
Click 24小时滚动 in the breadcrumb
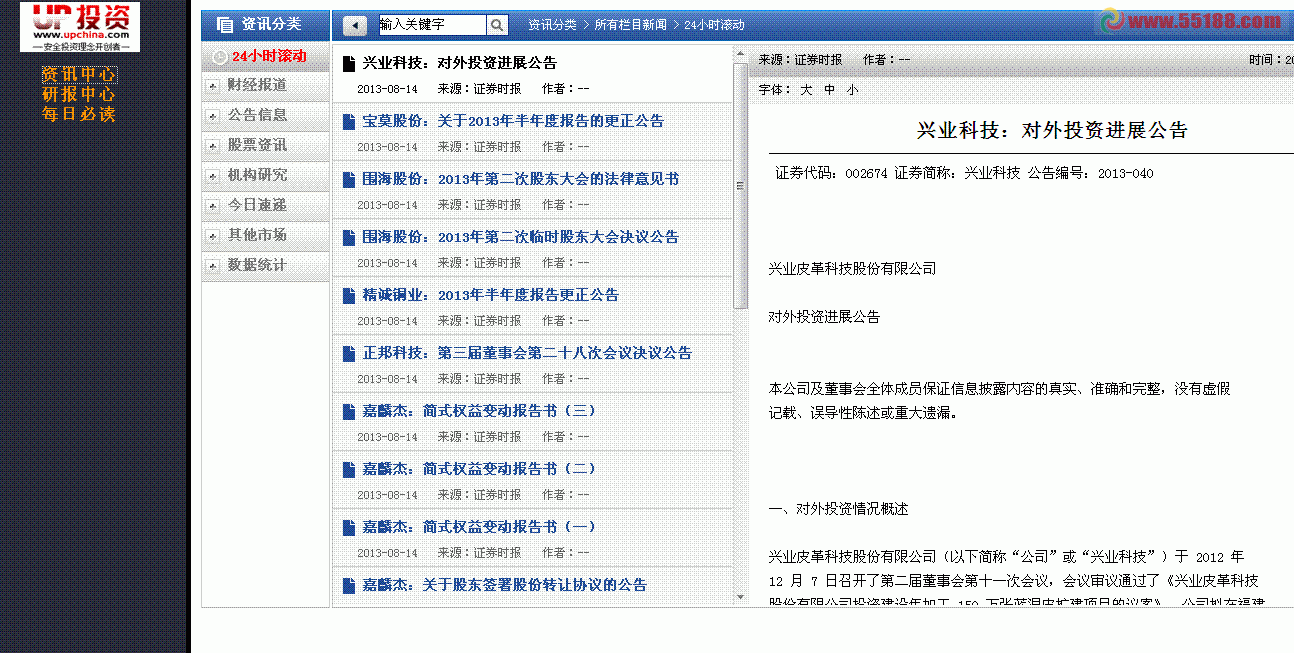coord(714,25)
